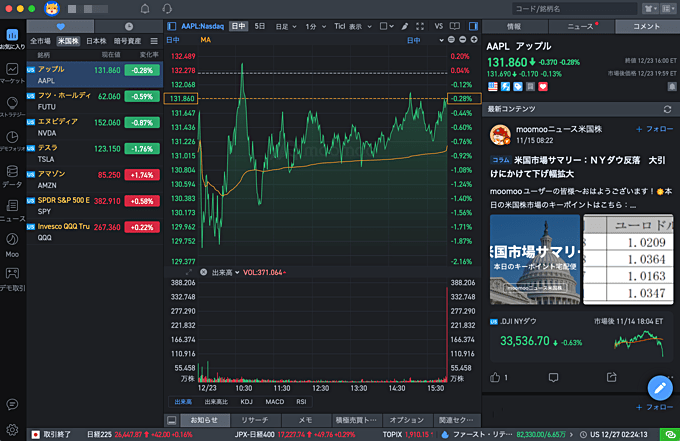Image resolution: width=680 pixels, height=441 pixels.
Task: Close the 出来高 volume indicator
Action: click(203, 272)
